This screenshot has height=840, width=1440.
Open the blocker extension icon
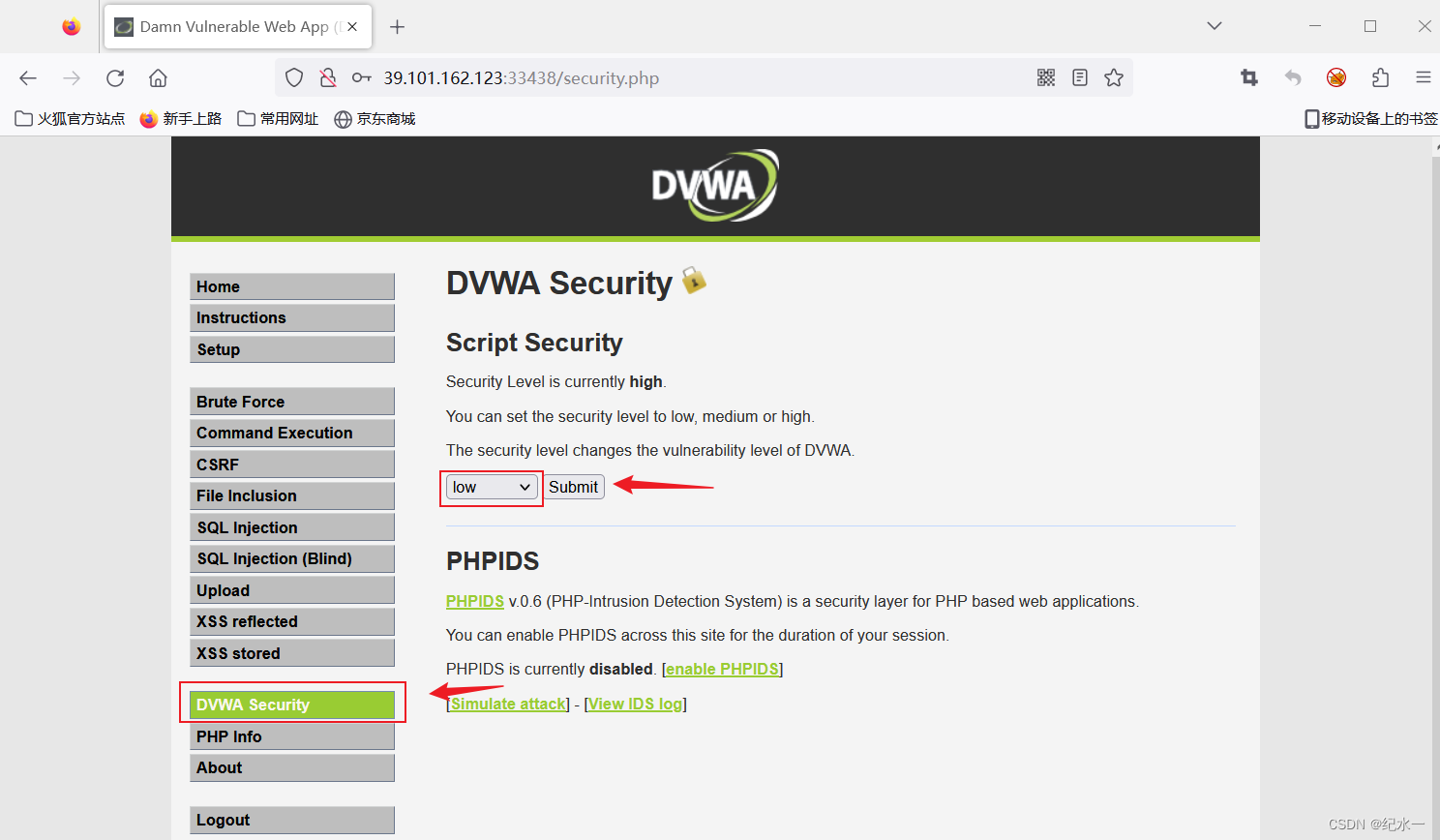click(x=1336, y=78)
